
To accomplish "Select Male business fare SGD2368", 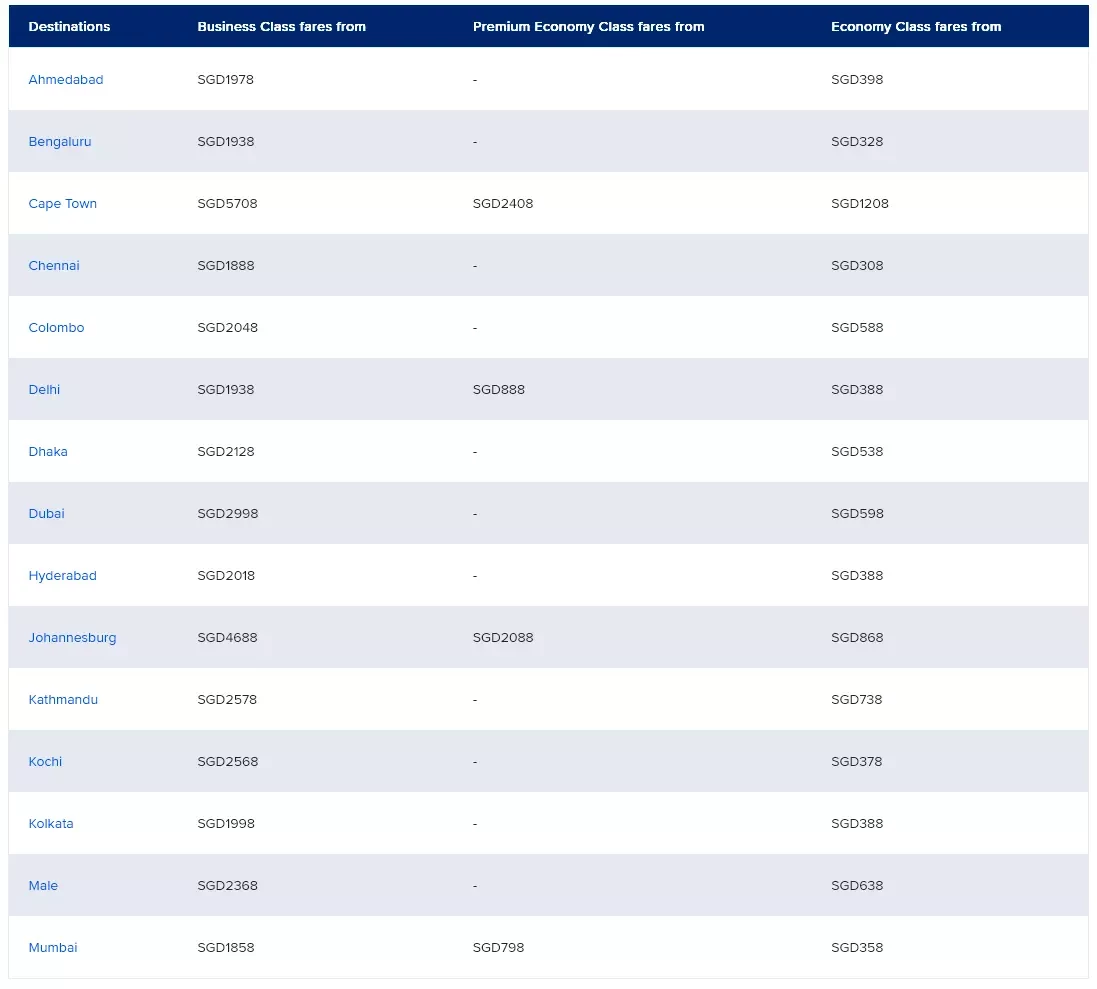I will click(x=227, y=885).
